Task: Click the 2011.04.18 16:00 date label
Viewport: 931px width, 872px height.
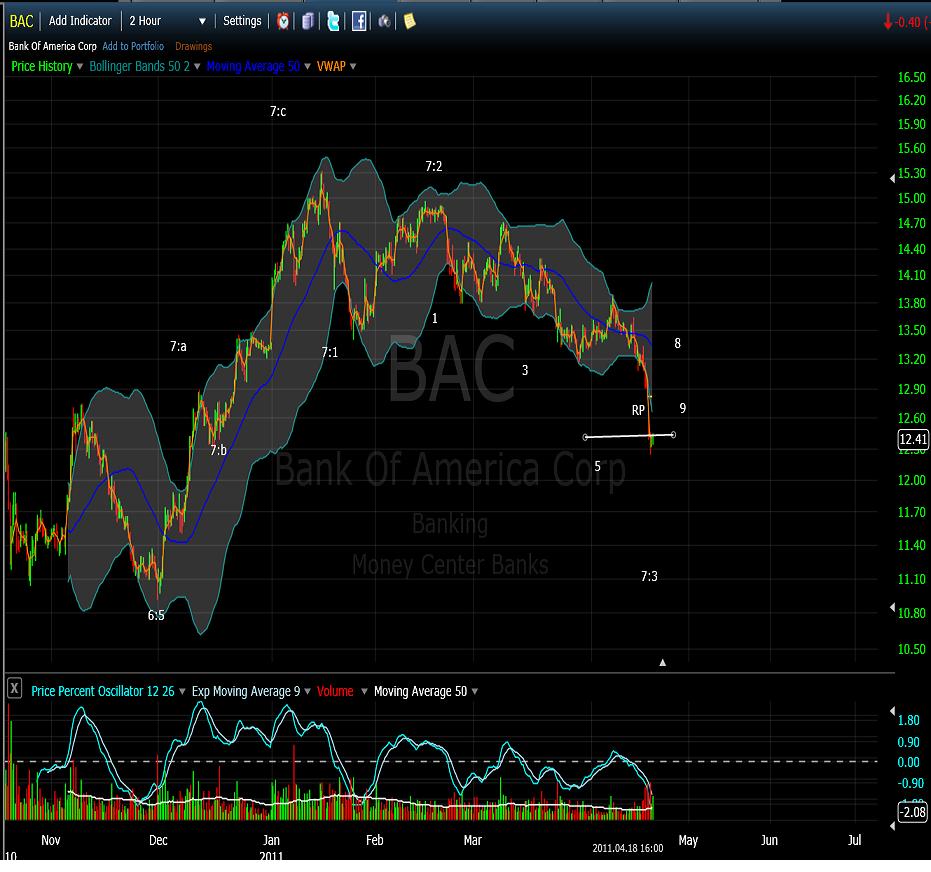Action: (x=628, y=848)
